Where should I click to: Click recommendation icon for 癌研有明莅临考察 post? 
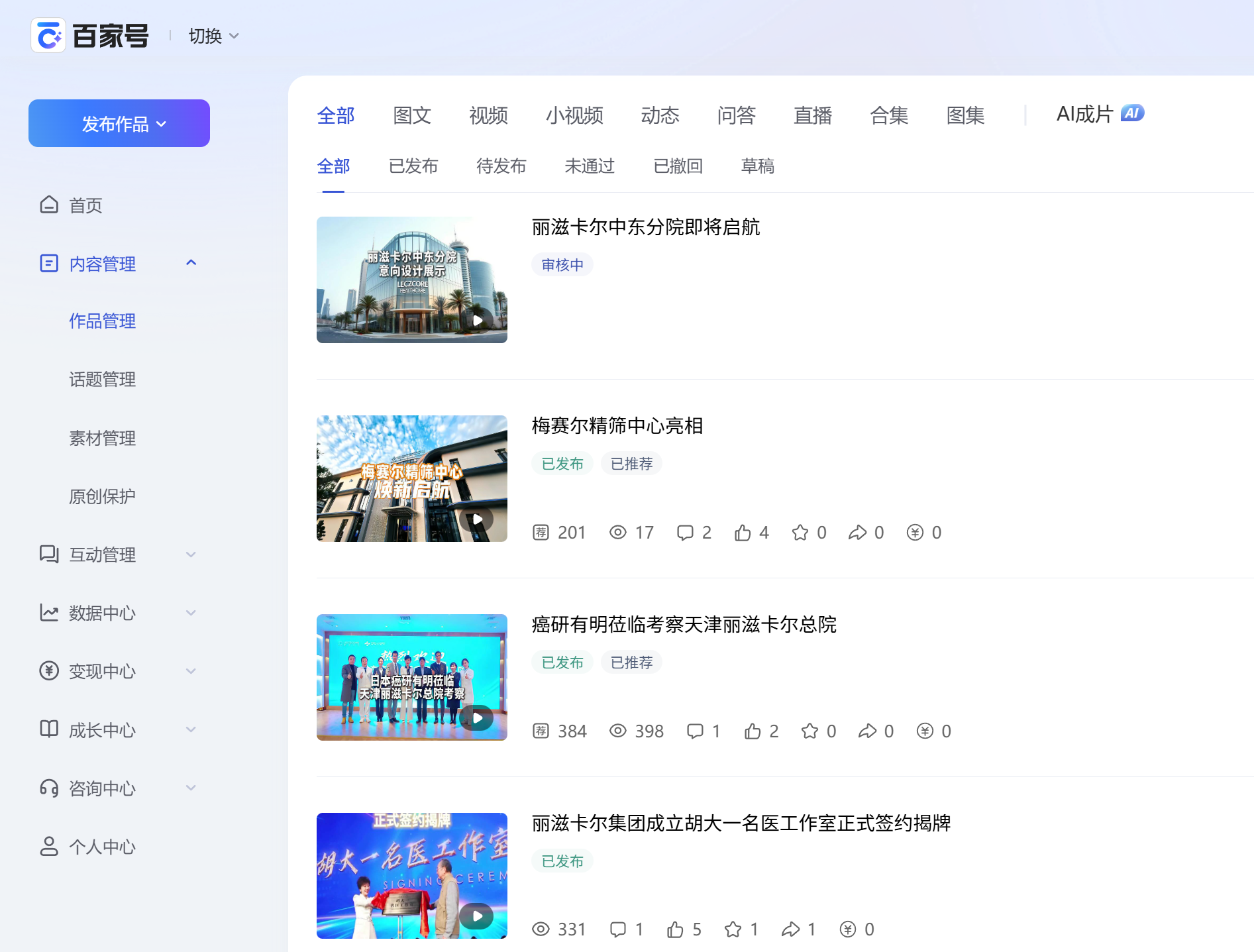click(541, 731)
